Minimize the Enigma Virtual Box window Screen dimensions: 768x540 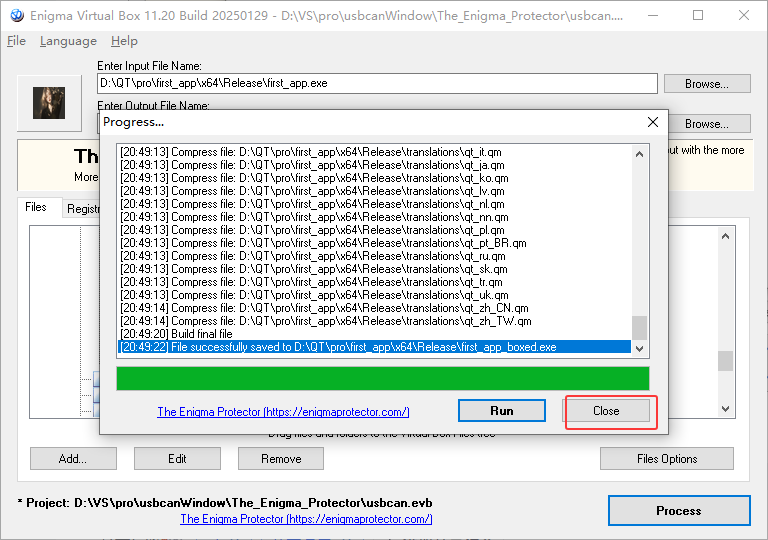pyautogui.click(x=653, y=16)
